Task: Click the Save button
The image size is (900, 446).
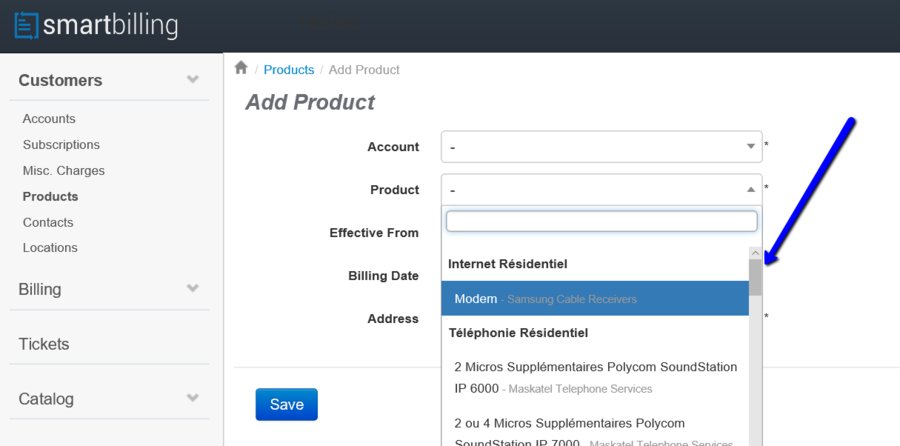Action: (286, 405)
